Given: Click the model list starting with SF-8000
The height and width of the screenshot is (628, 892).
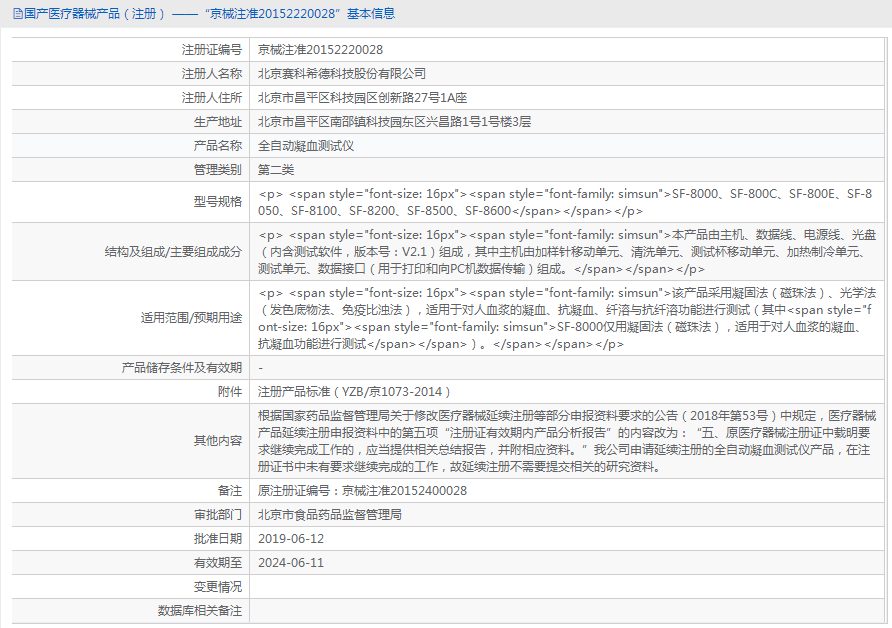Looking at the screenshot, I should [x=565, y=203].
